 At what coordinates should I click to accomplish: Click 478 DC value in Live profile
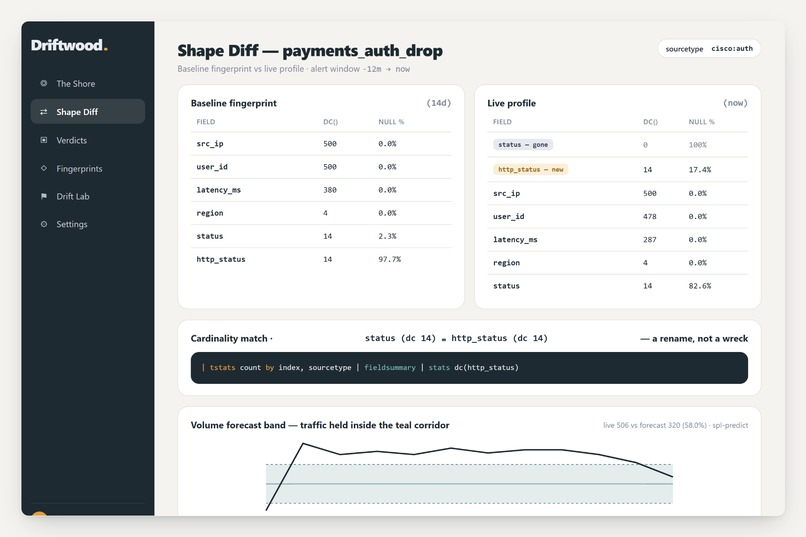pyautogui.click(x=650, y=217)
